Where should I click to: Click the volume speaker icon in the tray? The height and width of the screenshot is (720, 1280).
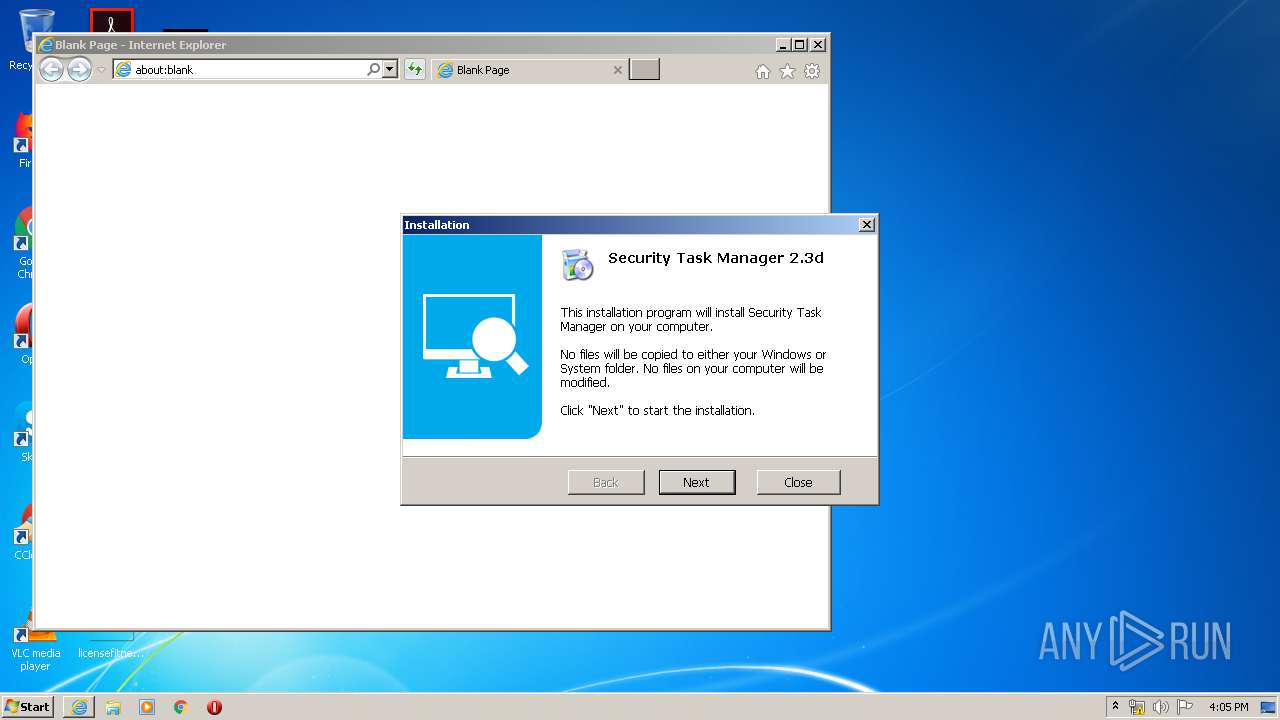[x=1161, y=707]
